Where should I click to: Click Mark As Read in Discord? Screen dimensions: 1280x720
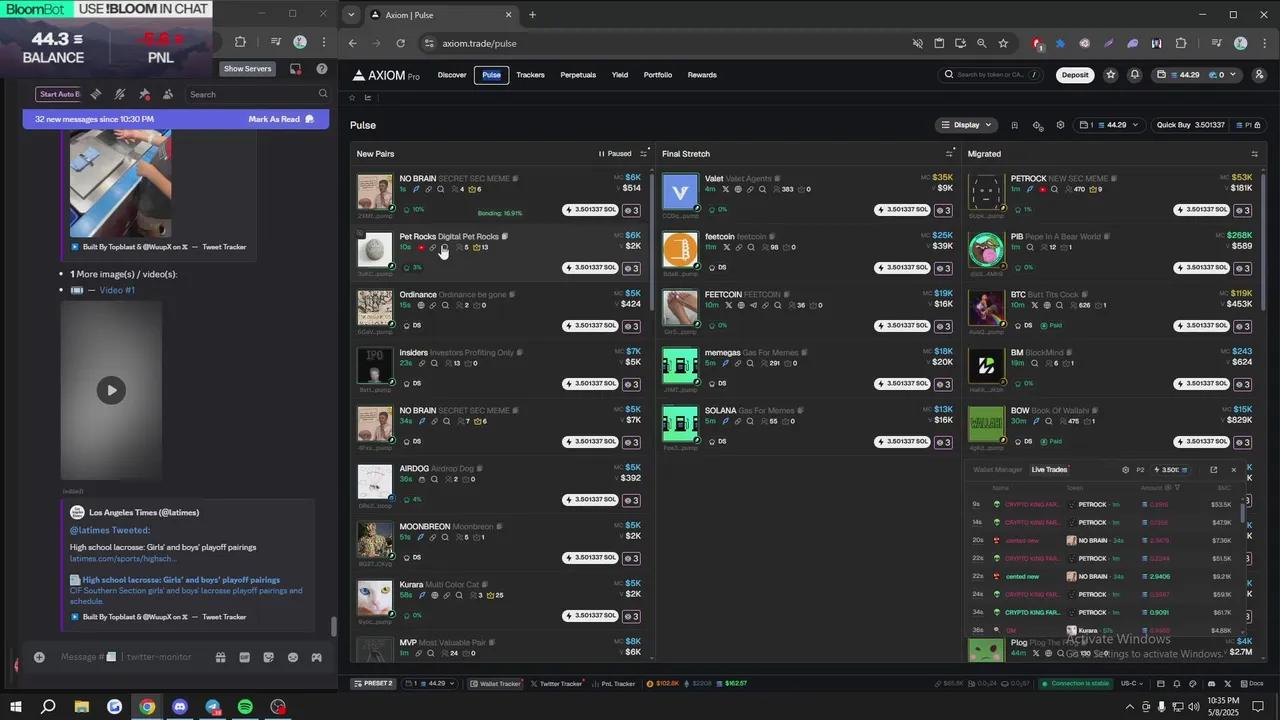[281, 119]
